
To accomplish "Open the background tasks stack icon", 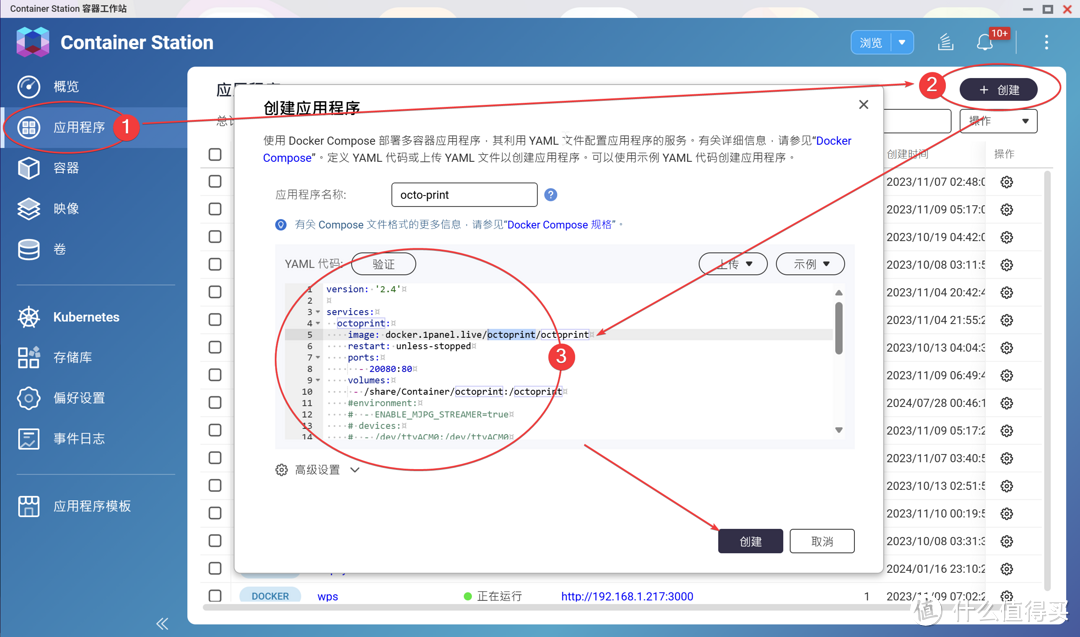I will pos(946,43).
